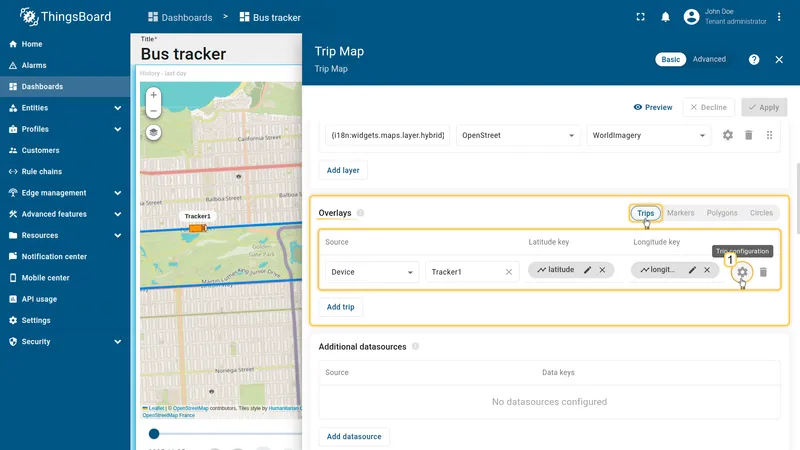The image size is (800, 450).
Task: Clear the Tracker1 device field
Action: 509,272
